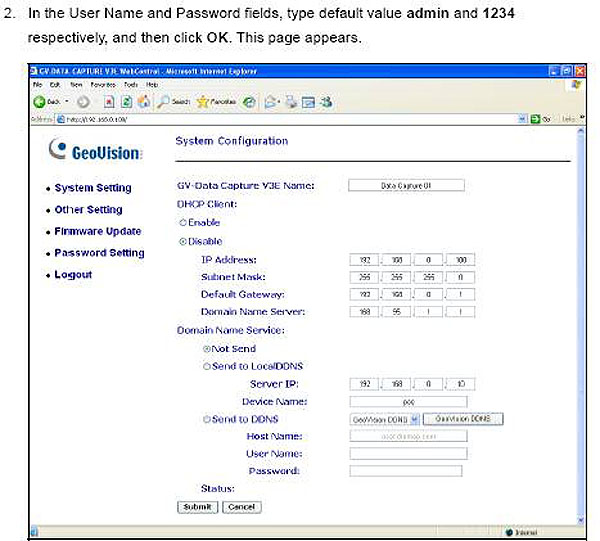This screenshot has width=600, height=541.
Task: Open Password Setting link
Action: pos(99,253)
